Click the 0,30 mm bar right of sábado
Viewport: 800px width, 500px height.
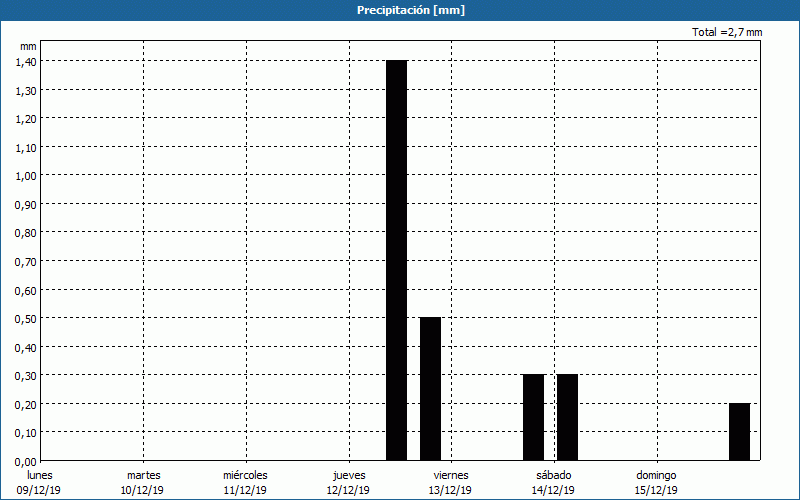[567, 417]
